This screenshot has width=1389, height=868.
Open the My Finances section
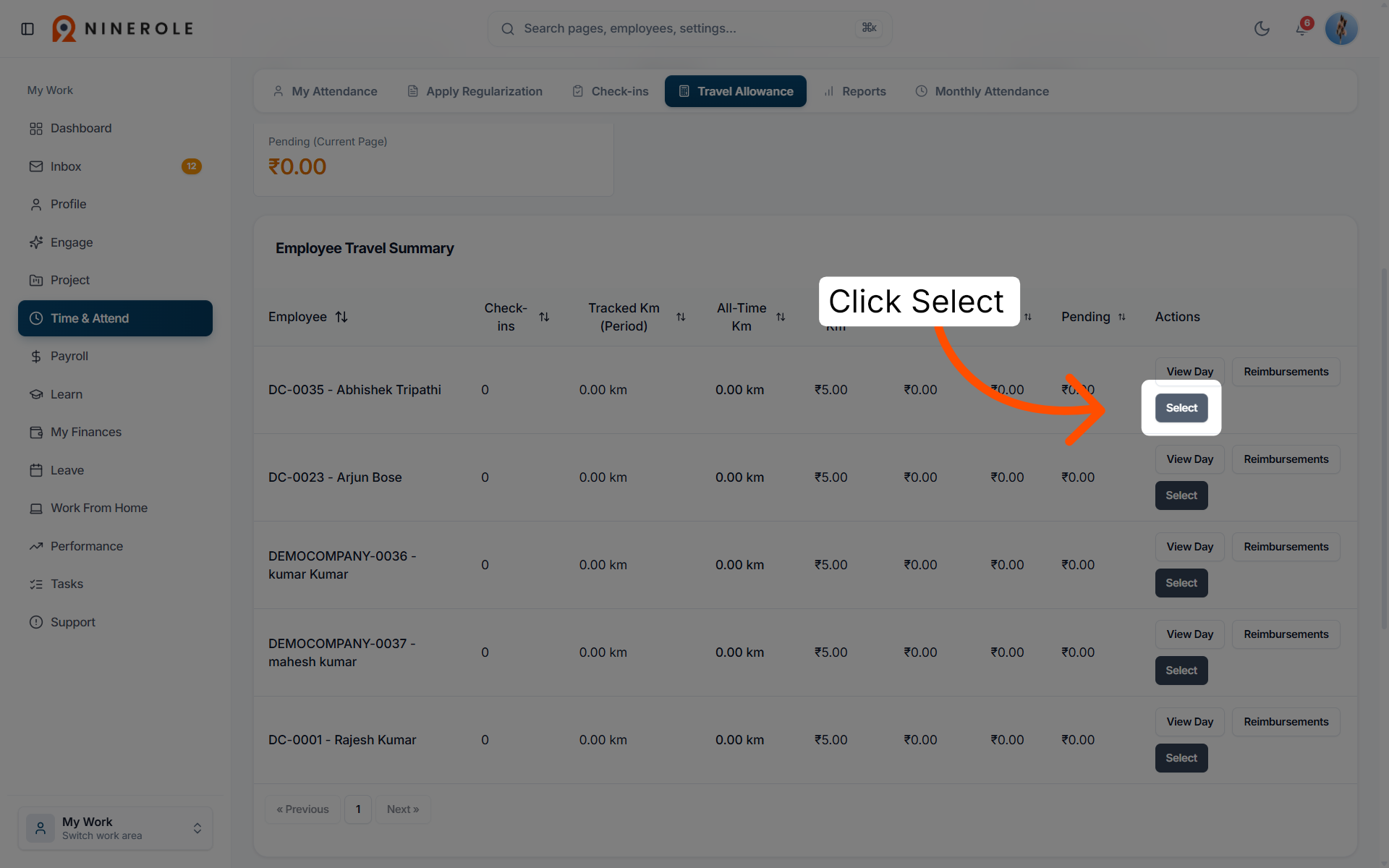[x=115, y=432]
